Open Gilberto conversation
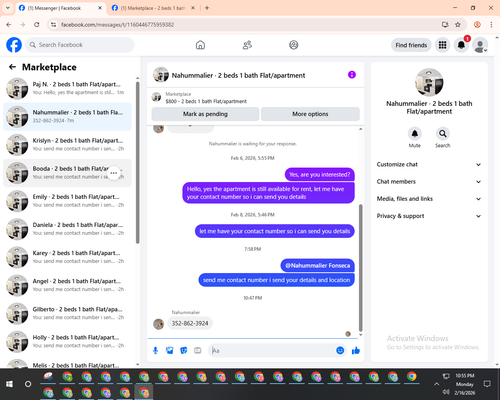Viewport: 500px width, 400px height. [67, 313]
